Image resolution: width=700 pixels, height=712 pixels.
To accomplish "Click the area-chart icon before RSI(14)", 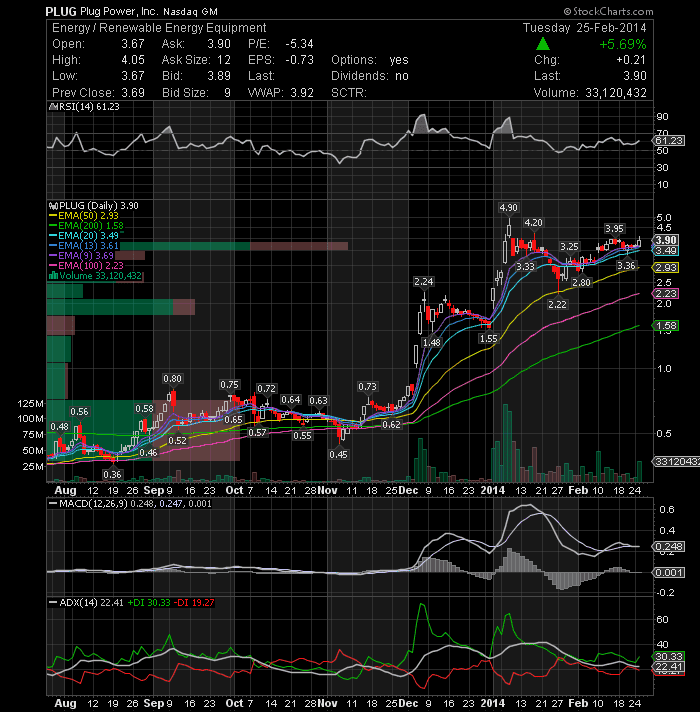I will tap(52, 107).
